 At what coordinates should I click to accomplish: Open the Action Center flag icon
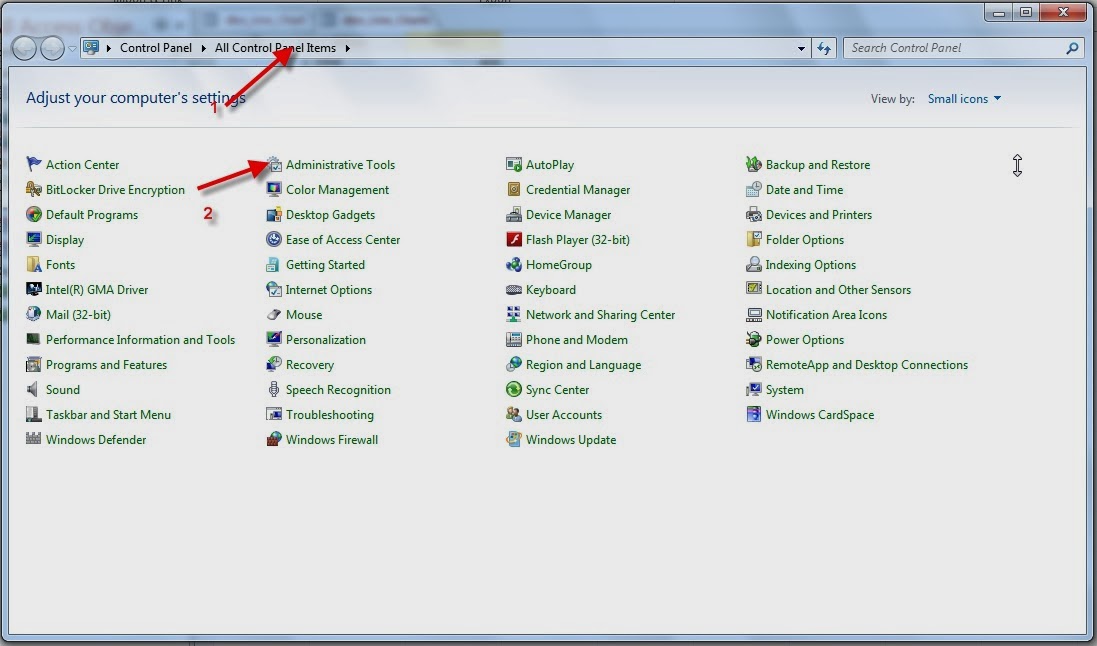point(33,164)
